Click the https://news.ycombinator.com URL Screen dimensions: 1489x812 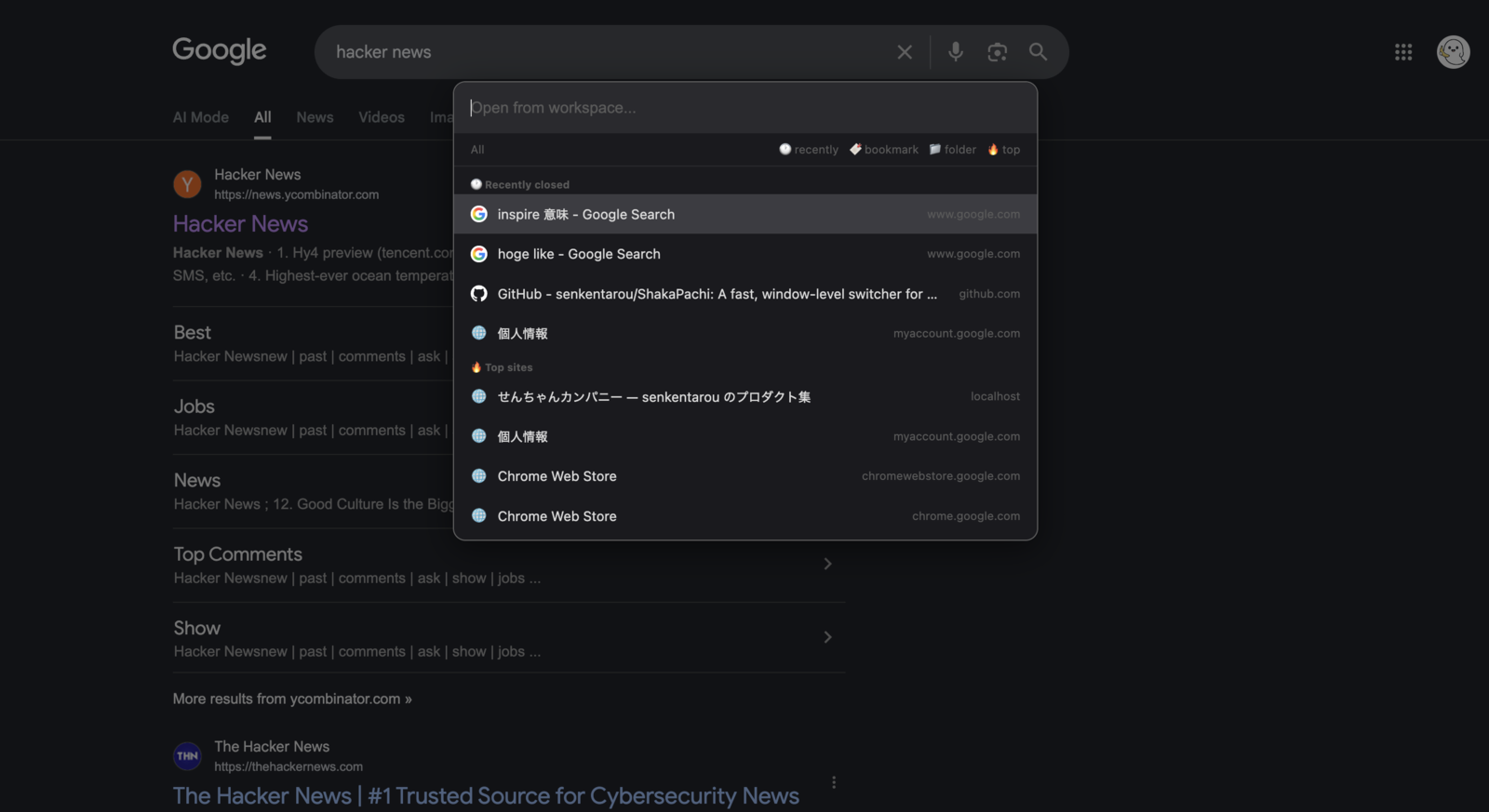297,194
